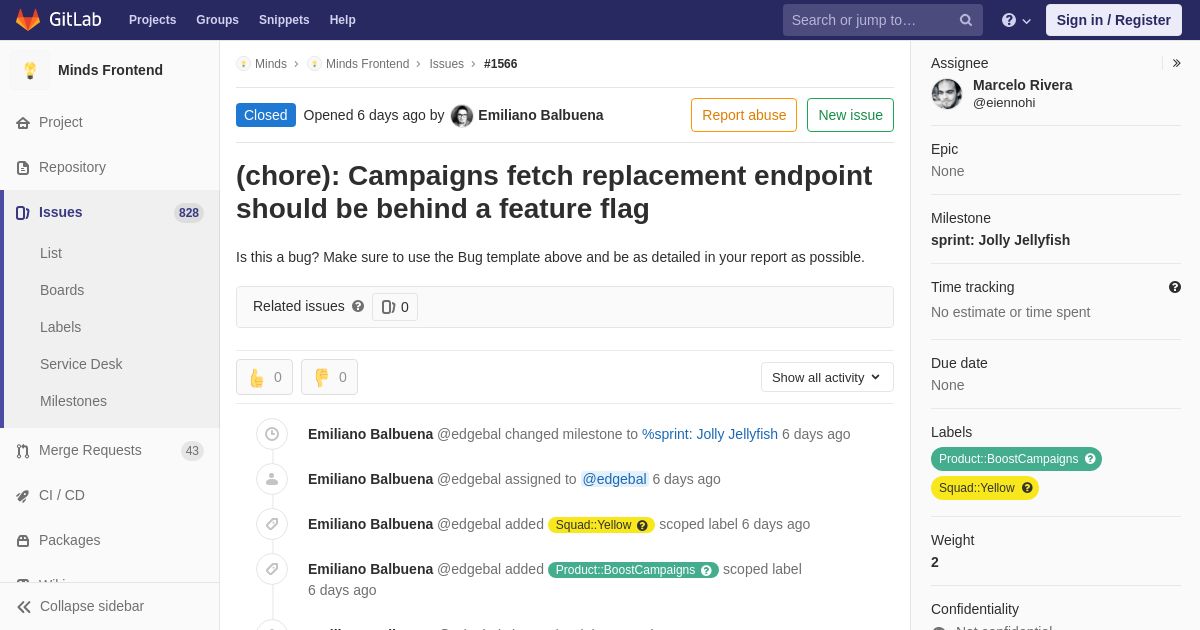Open the Help question mark menu

point(1016,20)
